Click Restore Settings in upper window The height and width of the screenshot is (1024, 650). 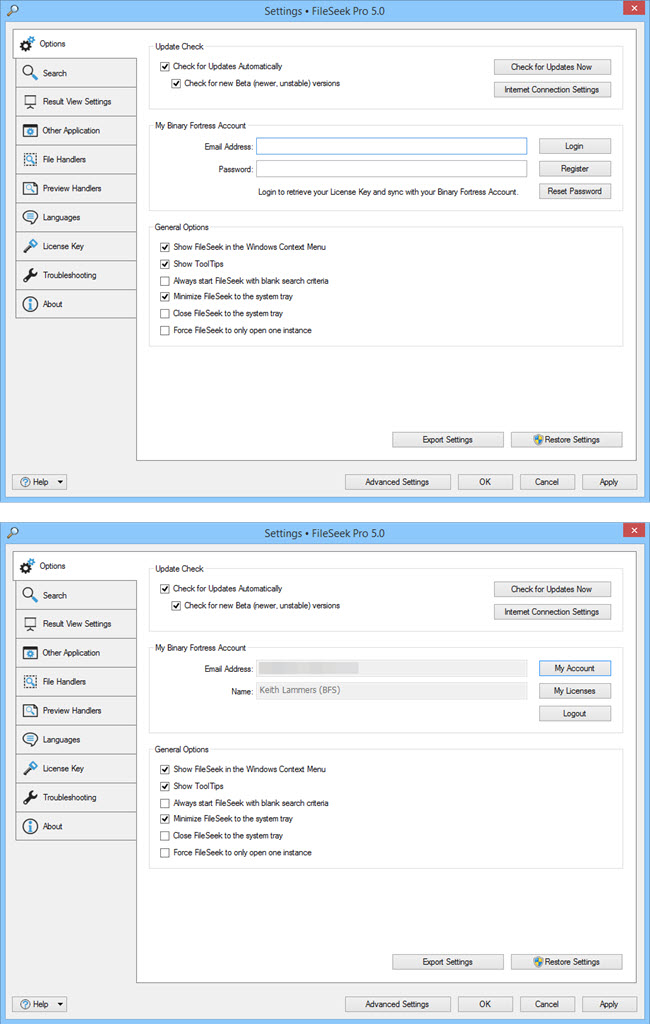pos(566,440)
